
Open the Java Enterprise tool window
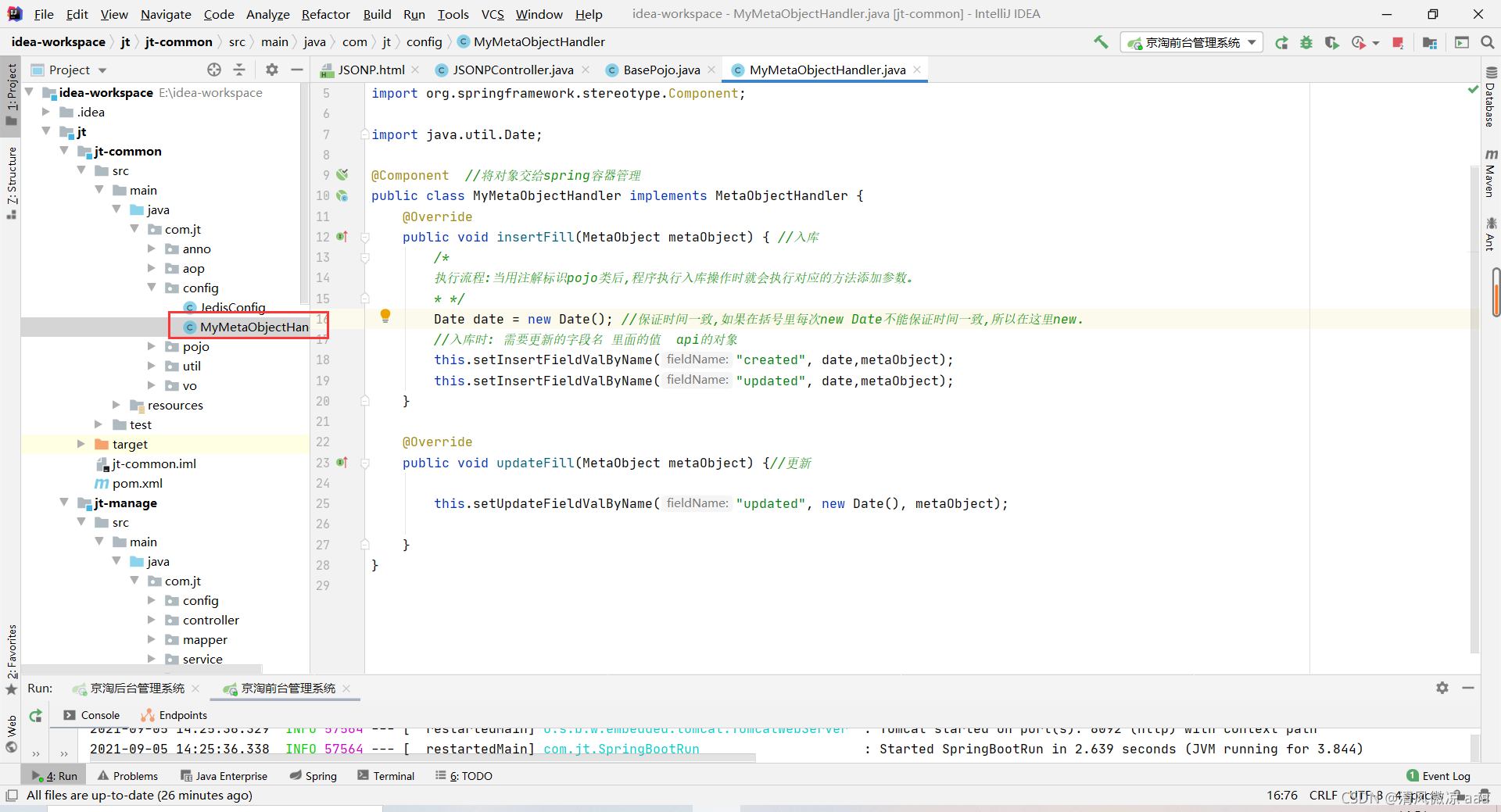pyautogui.click(x=224, y=776)
